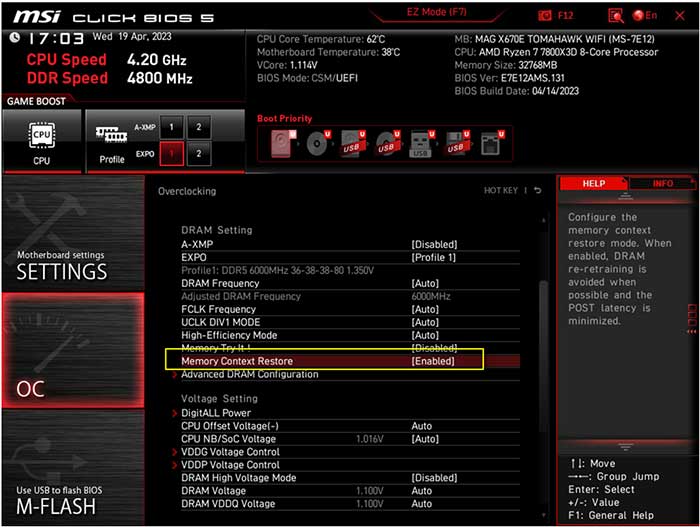
Task: Open CPU NB/SoC Voltage [Auto] options
Action: pyautogui.click(x=425, y=439)
